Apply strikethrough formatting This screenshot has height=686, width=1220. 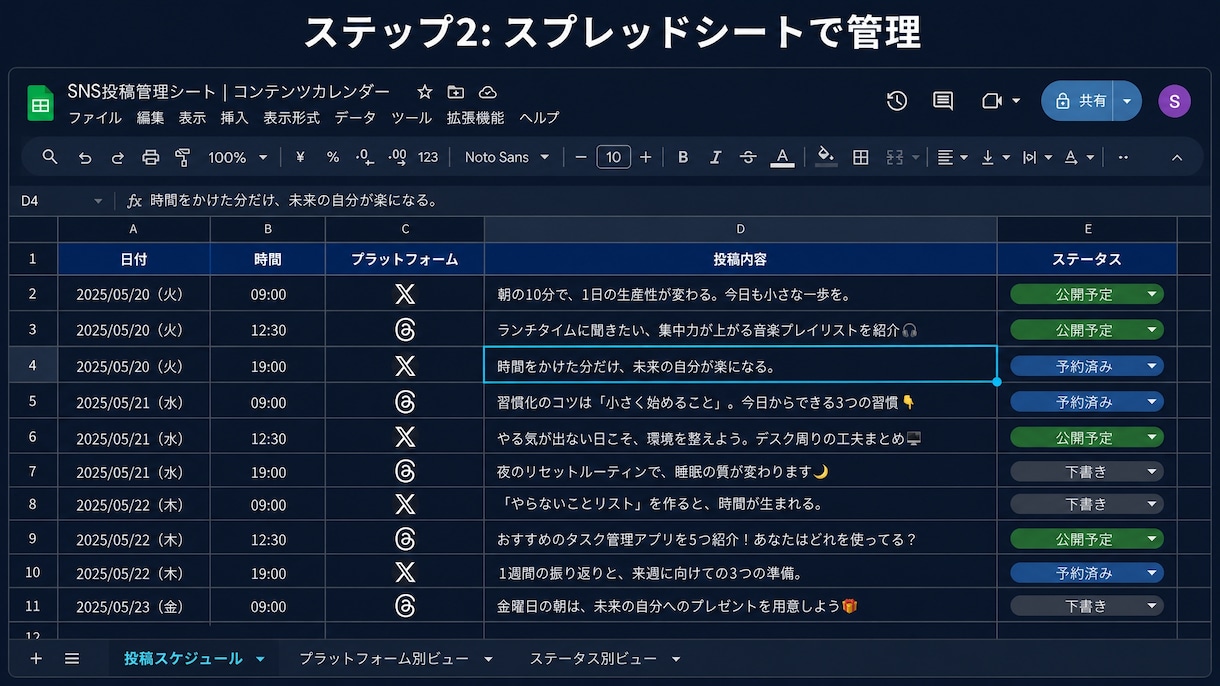point(748,157)
